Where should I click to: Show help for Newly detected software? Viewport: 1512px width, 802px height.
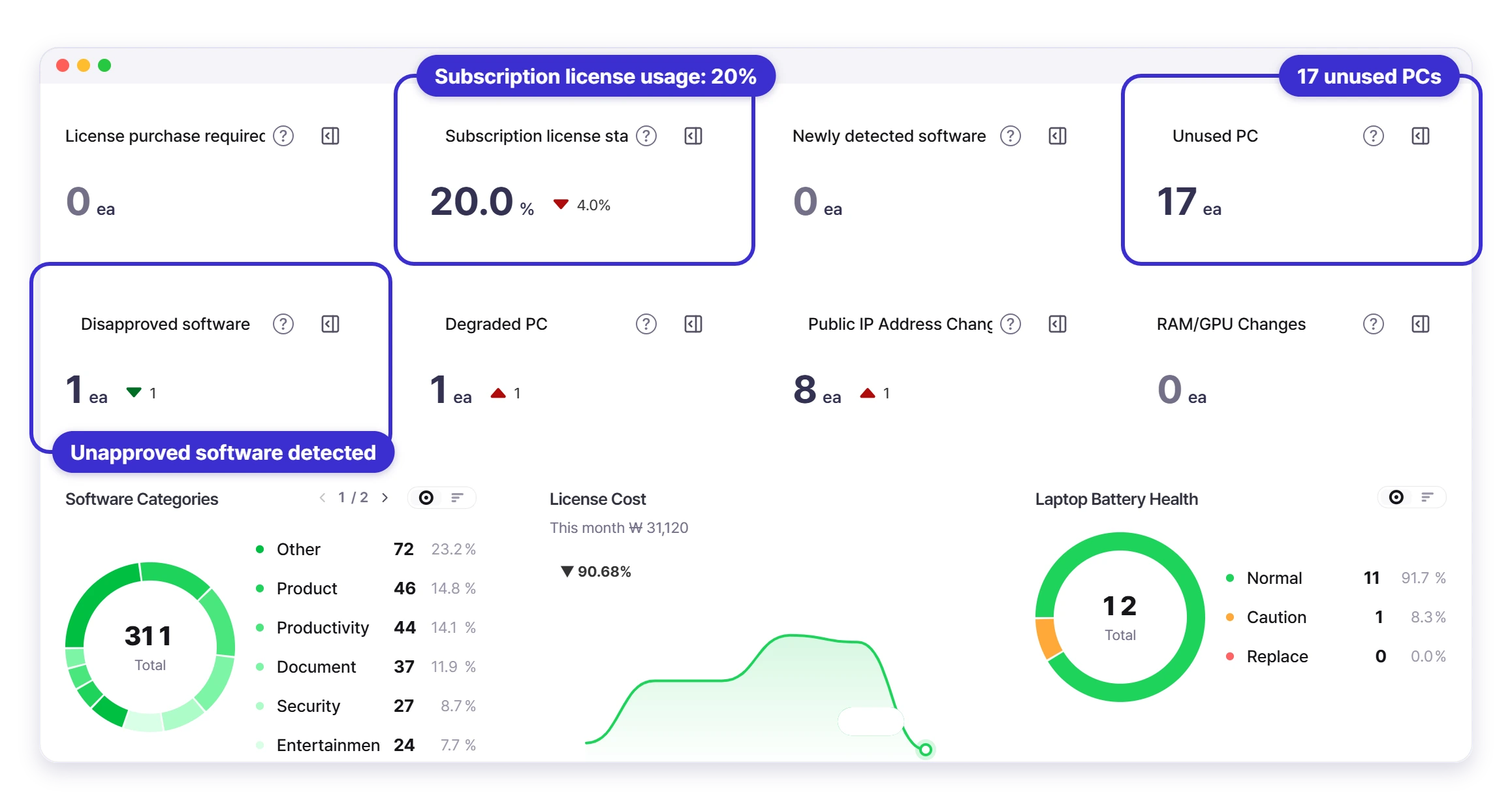pyautogui.click(x=1011, y=136)
